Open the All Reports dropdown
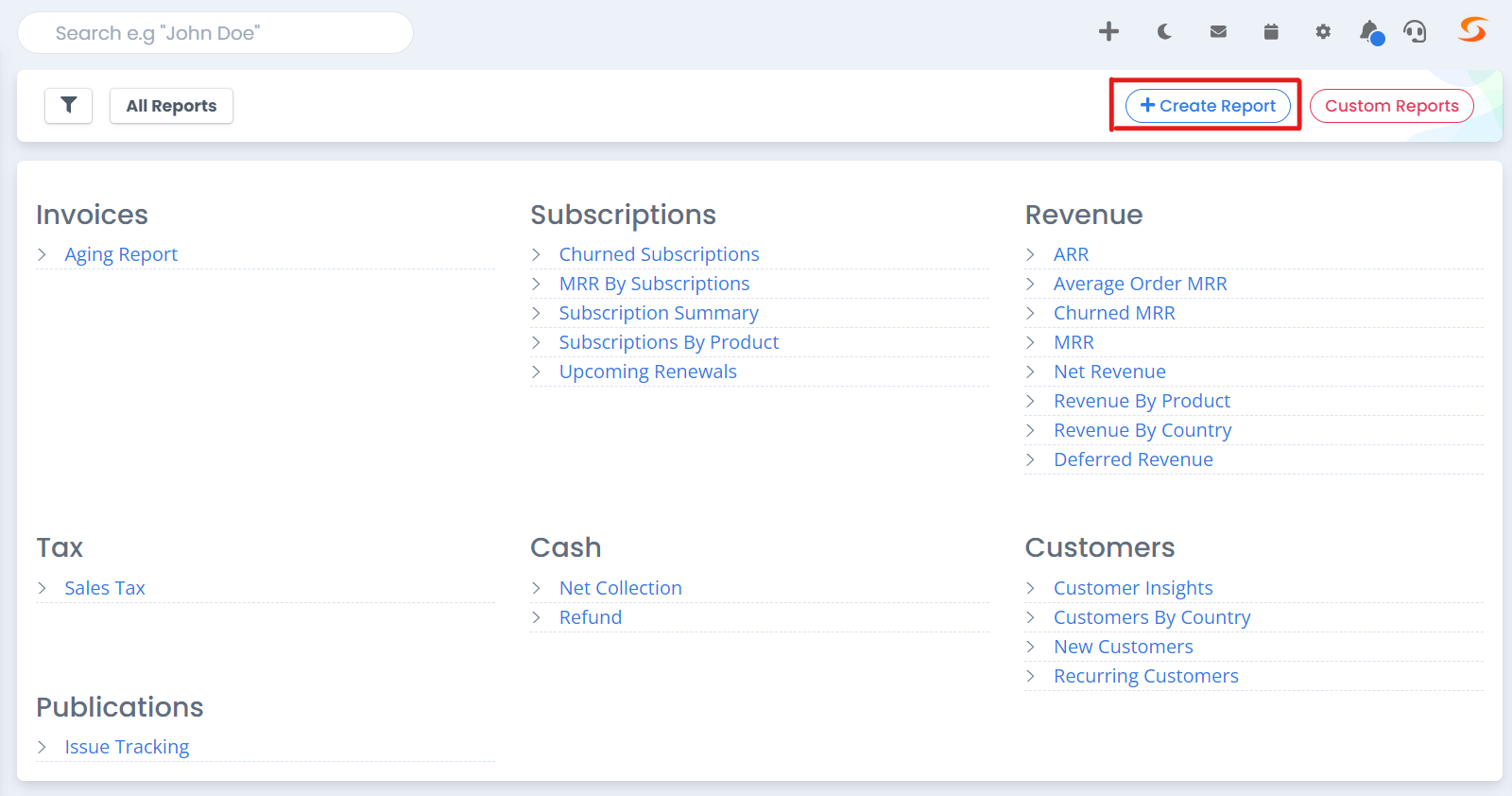 pos(171,106)
